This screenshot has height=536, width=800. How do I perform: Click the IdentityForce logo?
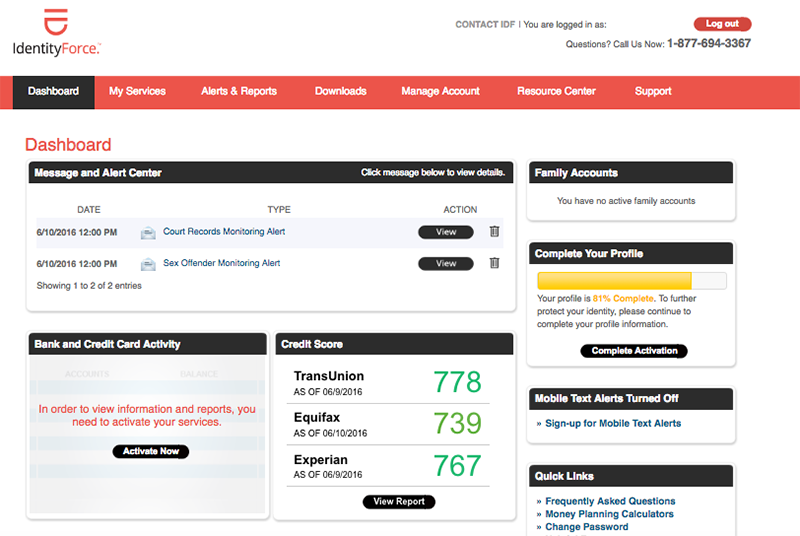pyautogui.click(x=57, y=33)
